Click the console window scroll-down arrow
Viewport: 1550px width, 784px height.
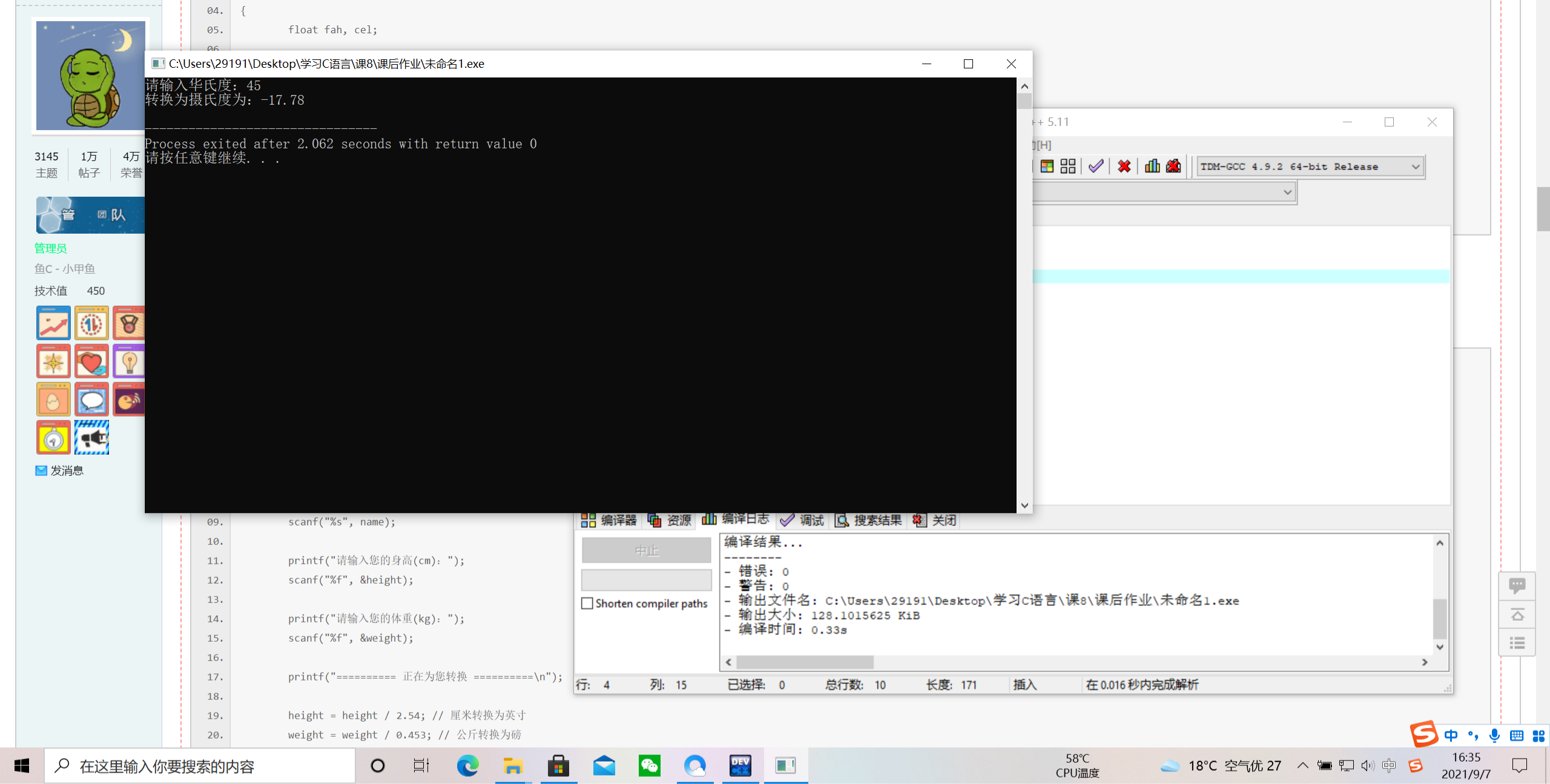point(1024,506)
